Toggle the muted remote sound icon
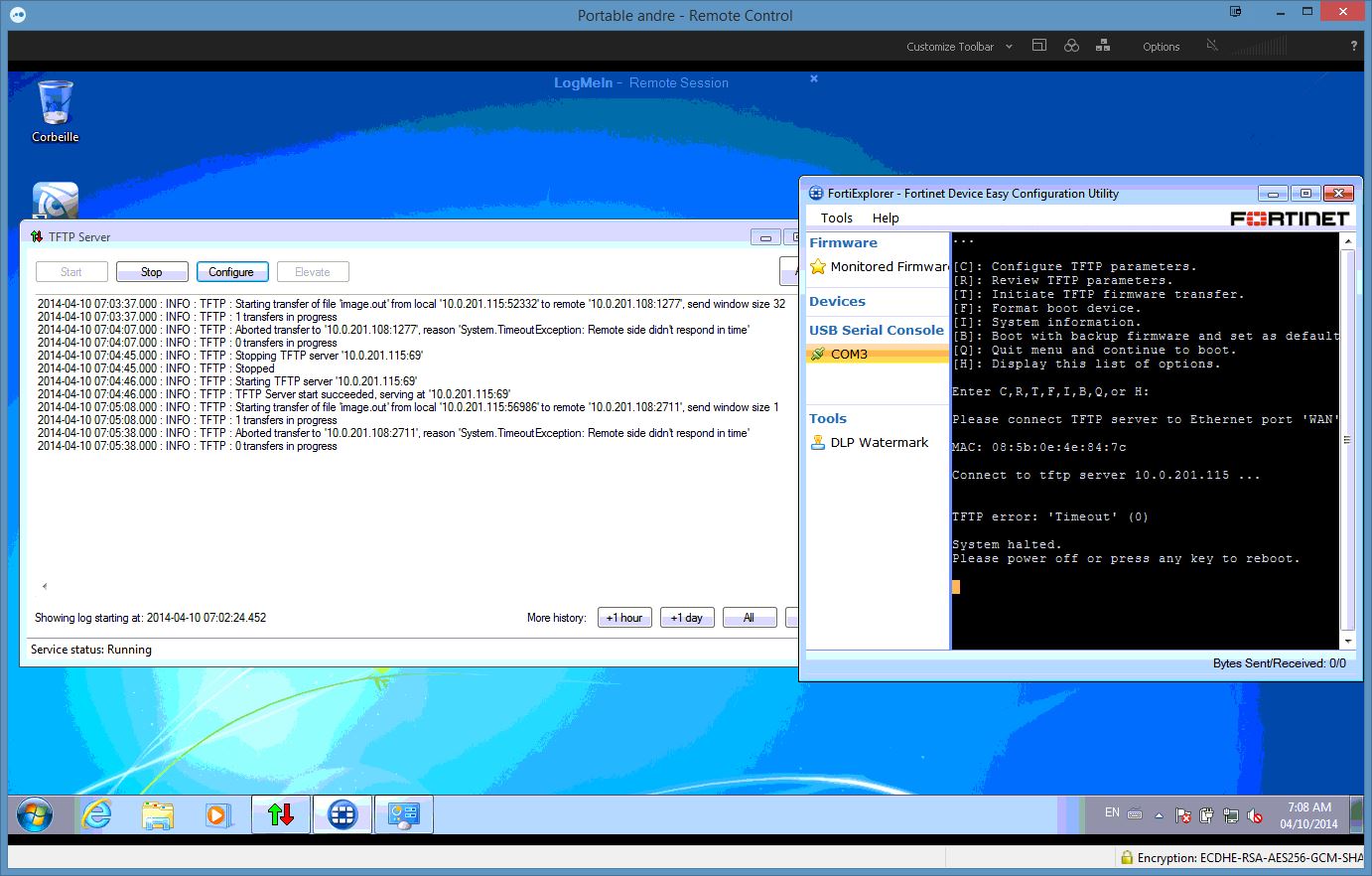 point(1212,46)
